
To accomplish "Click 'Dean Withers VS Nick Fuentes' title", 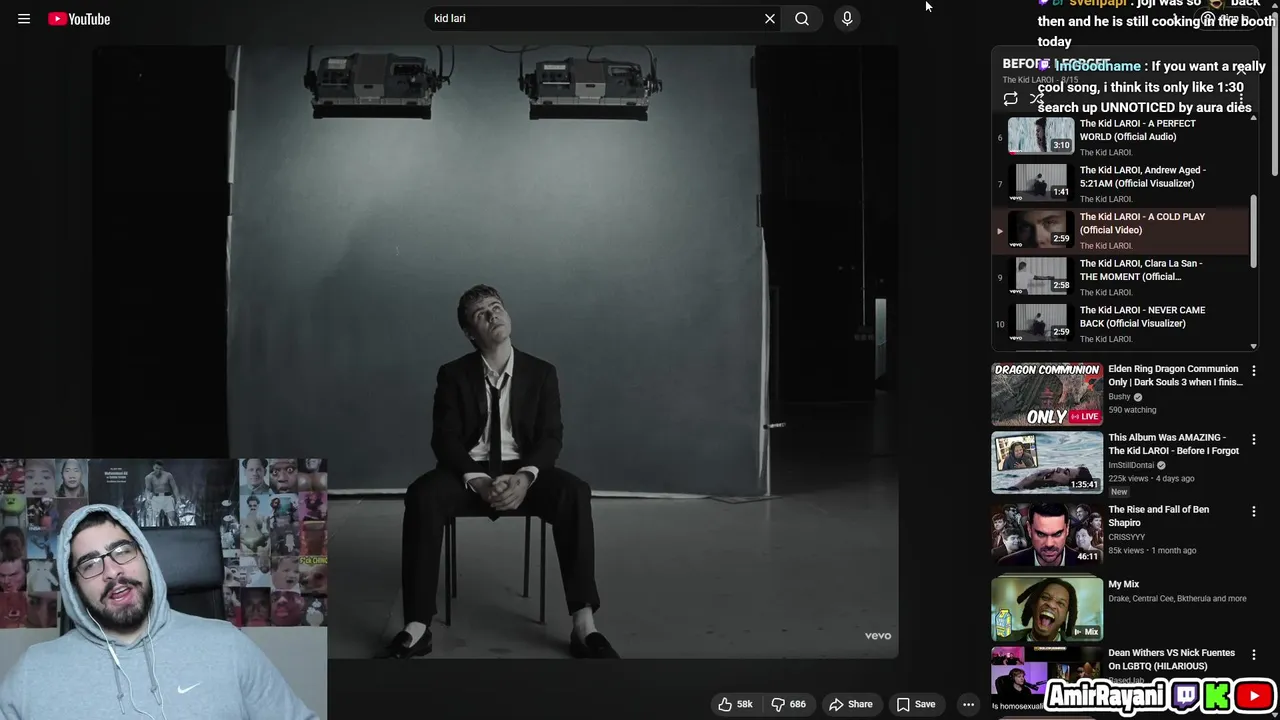I will tap(1171, 659).
